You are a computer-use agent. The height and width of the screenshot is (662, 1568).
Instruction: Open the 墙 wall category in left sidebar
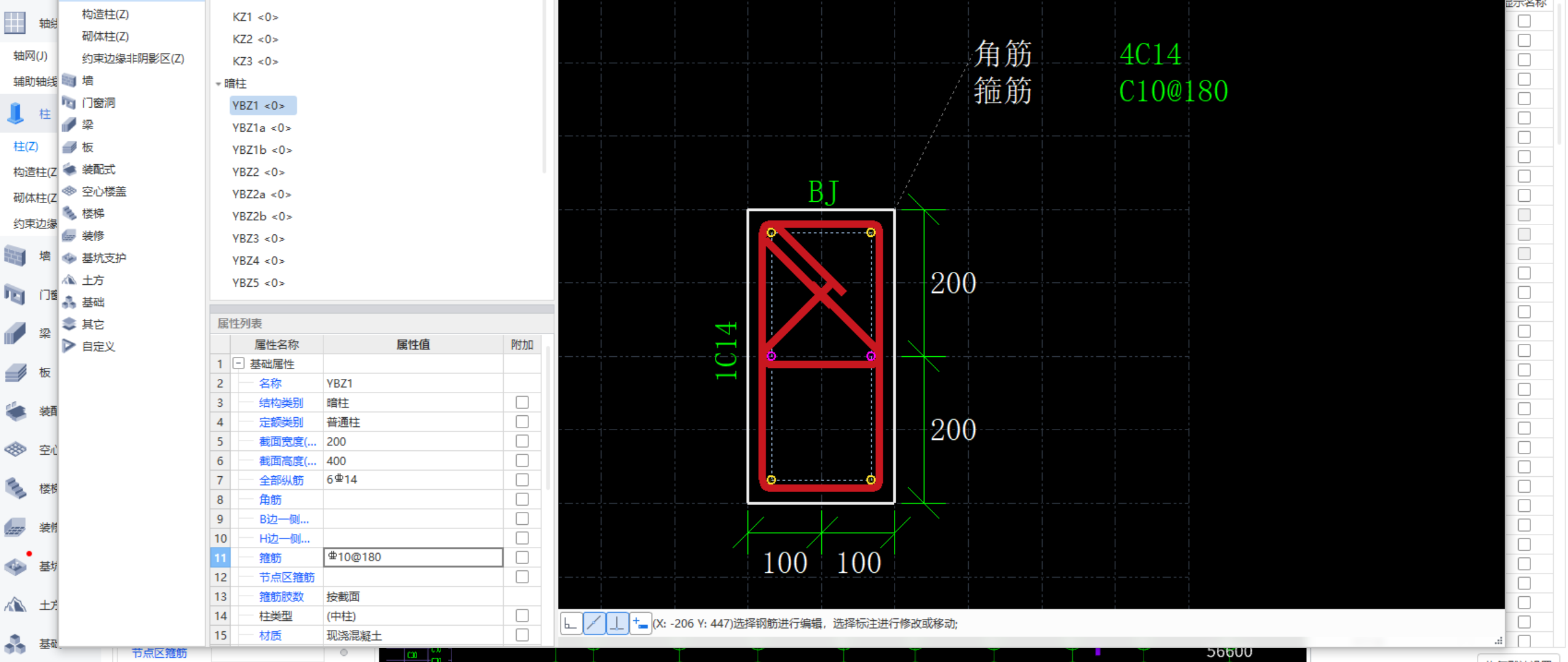pos(15,256)
